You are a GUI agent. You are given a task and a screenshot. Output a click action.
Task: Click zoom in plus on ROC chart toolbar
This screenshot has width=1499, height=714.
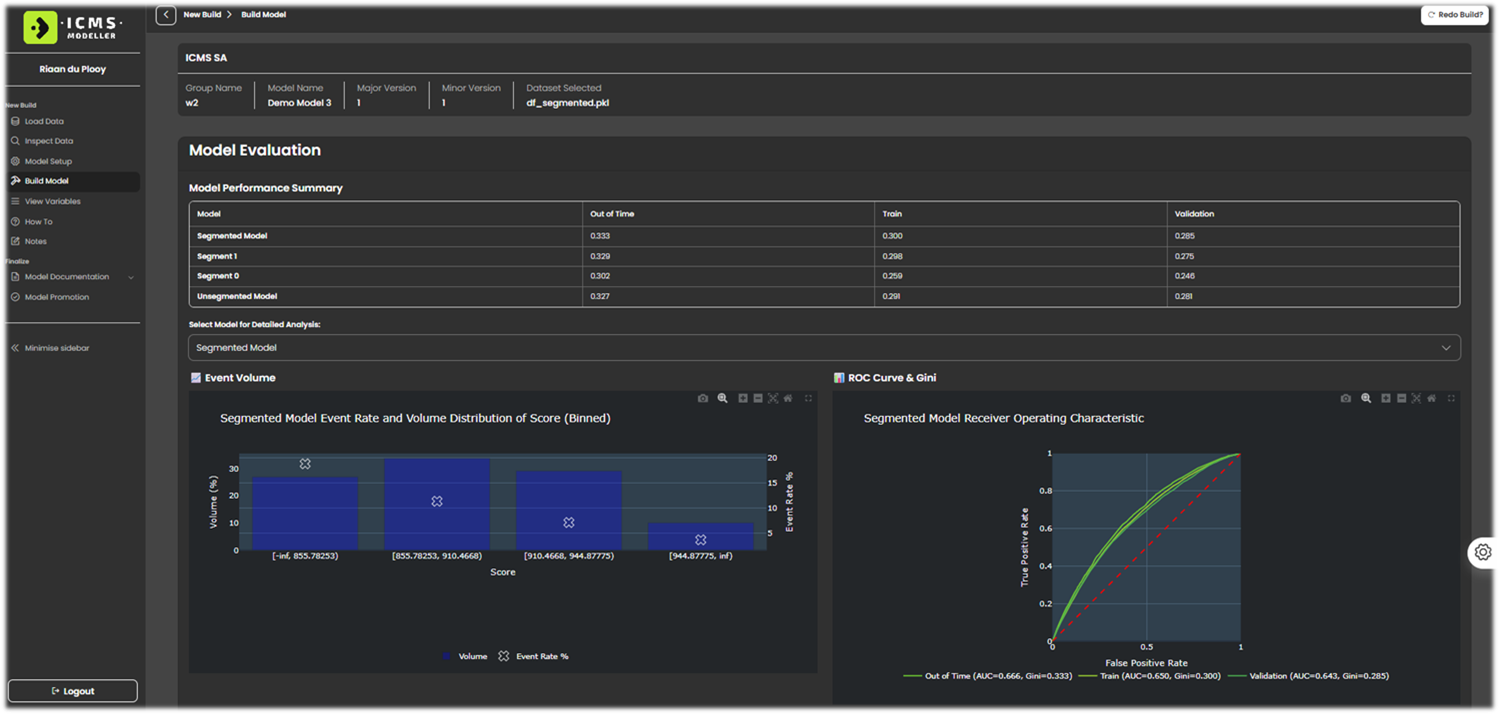coord(1385,398)
